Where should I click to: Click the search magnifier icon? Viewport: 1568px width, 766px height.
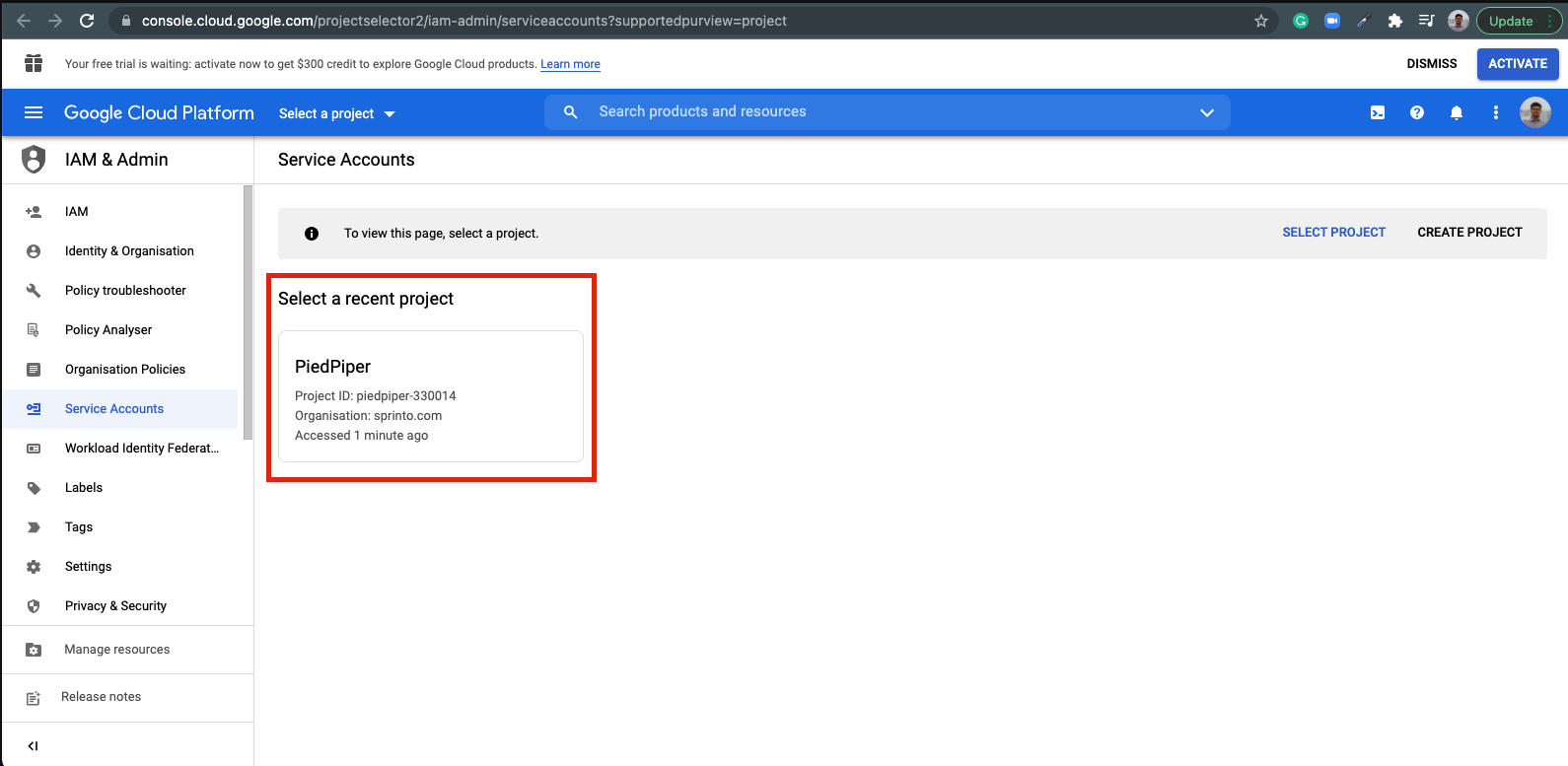click(571, 112)
